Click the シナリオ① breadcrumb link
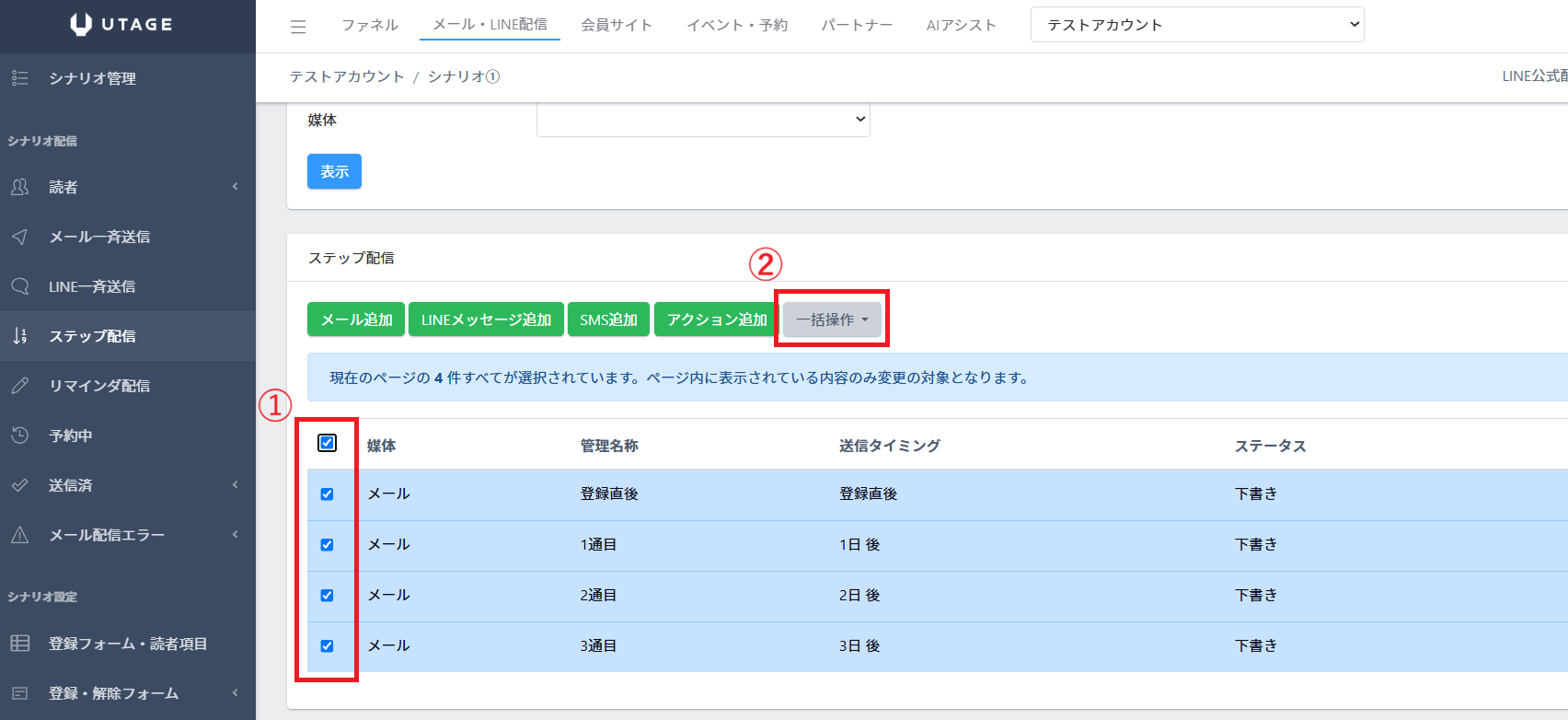The height and width of the screenshot is (720, 1568). click(464, 76)
